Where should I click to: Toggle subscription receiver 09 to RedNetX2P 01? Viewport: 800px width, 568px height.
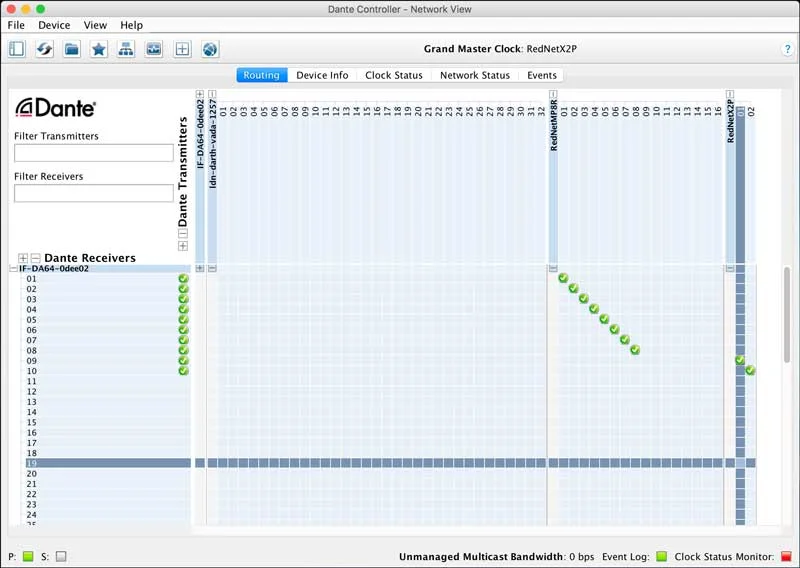740,360
